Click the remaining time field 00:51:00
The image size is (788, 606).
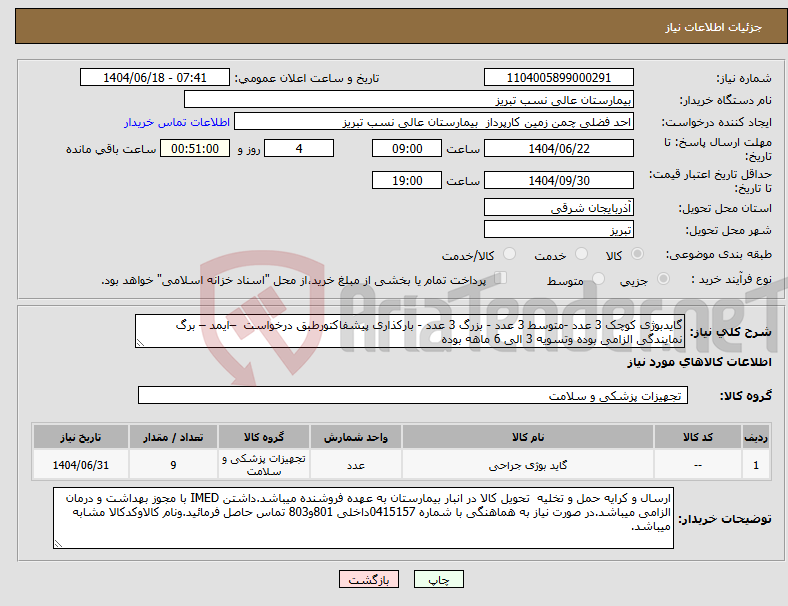point(195,148)
